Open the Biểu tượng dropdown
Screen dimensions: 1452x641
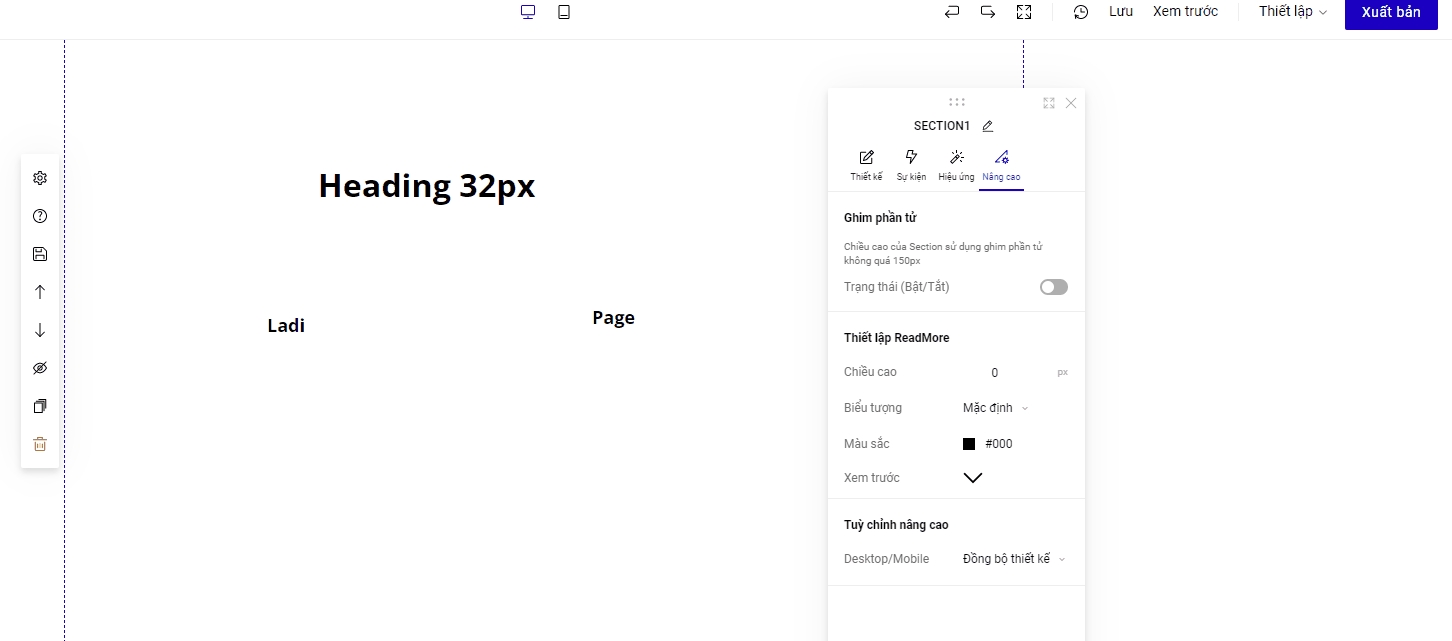pos(995,408)
